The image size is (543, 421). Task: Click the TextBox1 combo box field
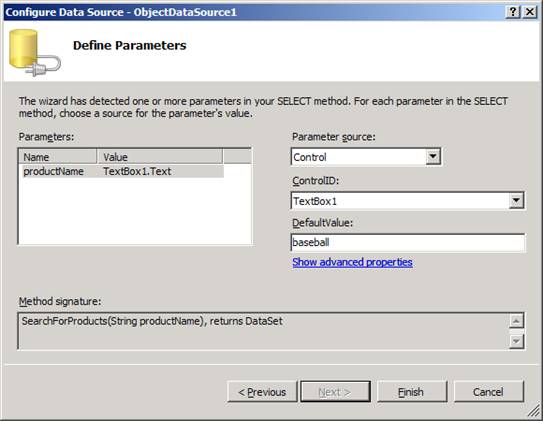click(408, 201)
